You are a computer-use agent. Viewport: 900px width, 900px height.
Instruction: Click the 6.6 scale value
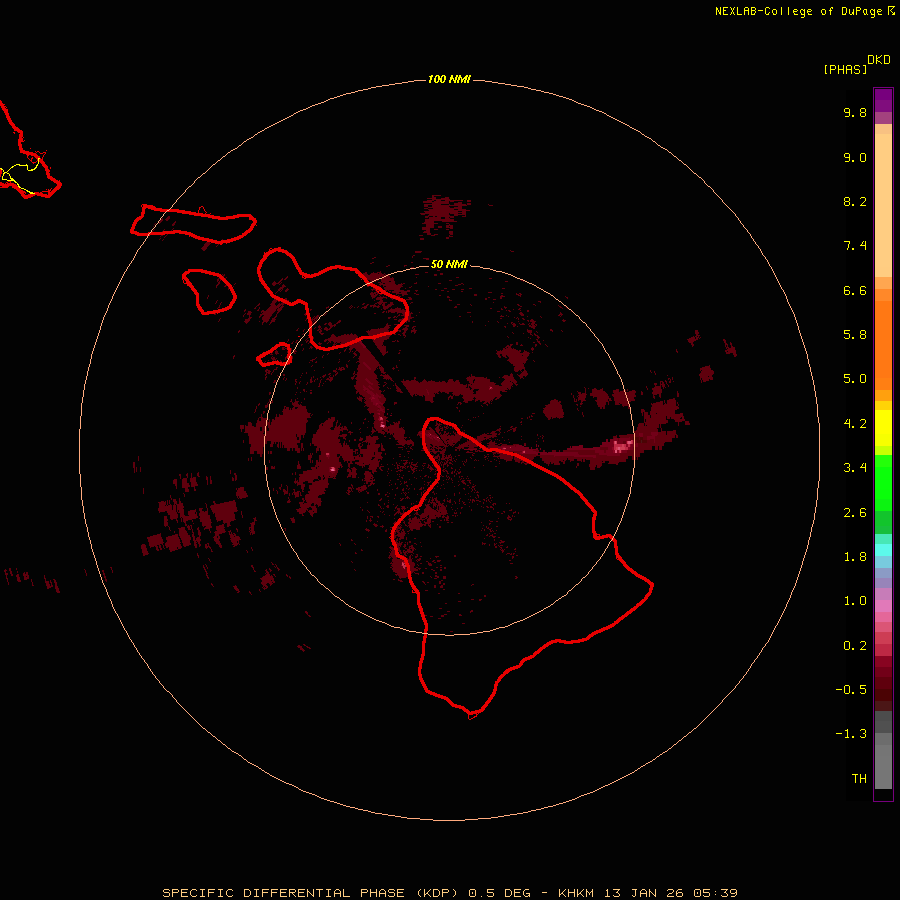coord(855,290)
